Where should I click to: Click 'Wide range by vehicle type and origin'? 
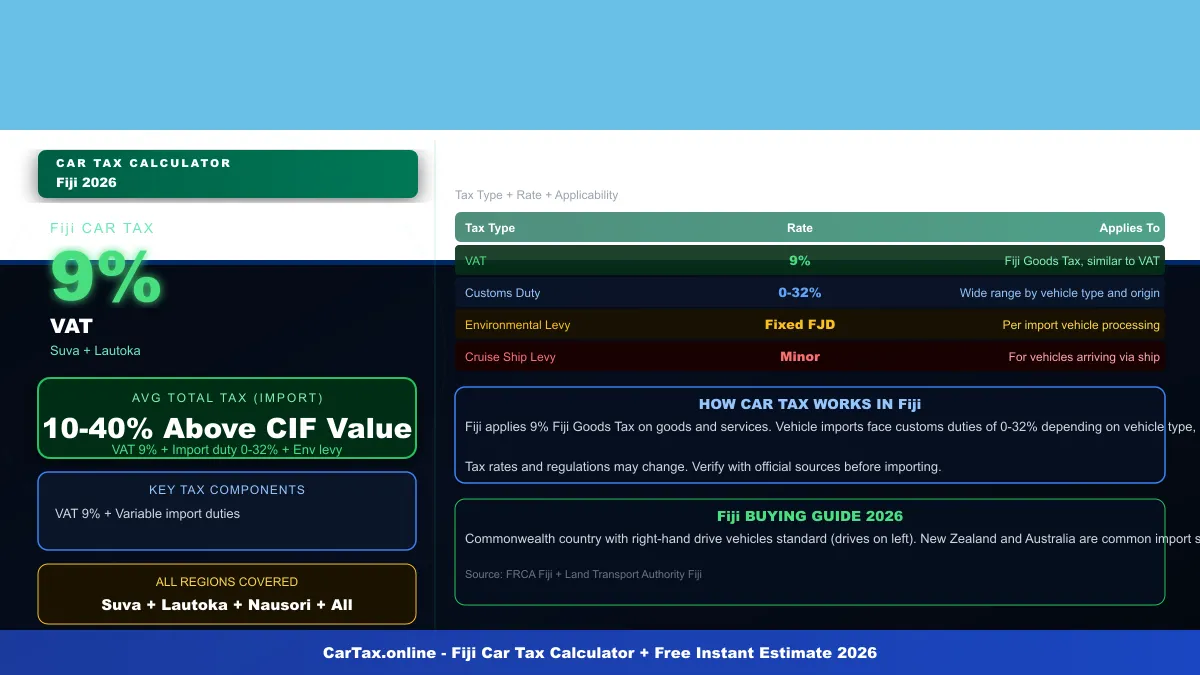[x=1060, y=293]
